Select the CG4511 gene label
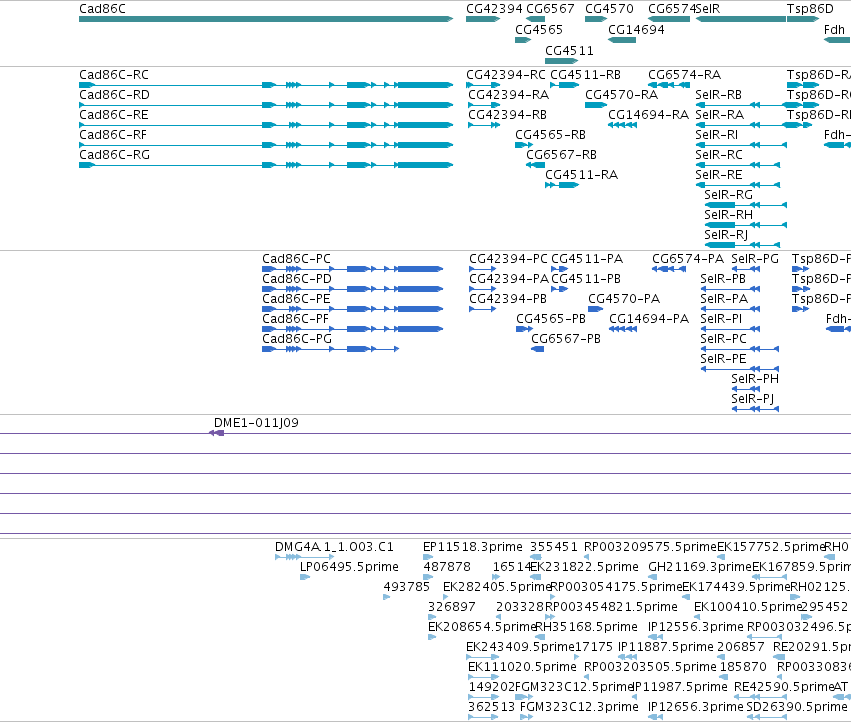 [x=569, y=51]
